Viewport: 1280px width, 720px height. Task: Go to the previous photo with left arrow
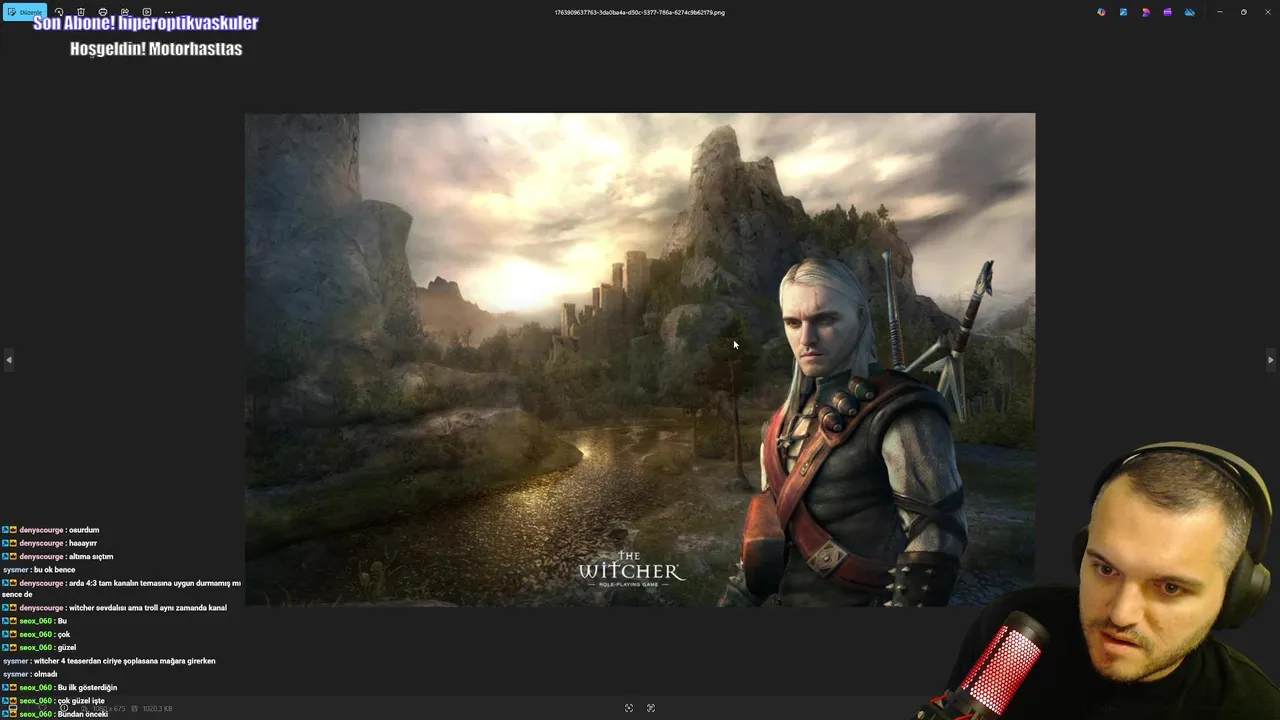click(x=9, y=360)
